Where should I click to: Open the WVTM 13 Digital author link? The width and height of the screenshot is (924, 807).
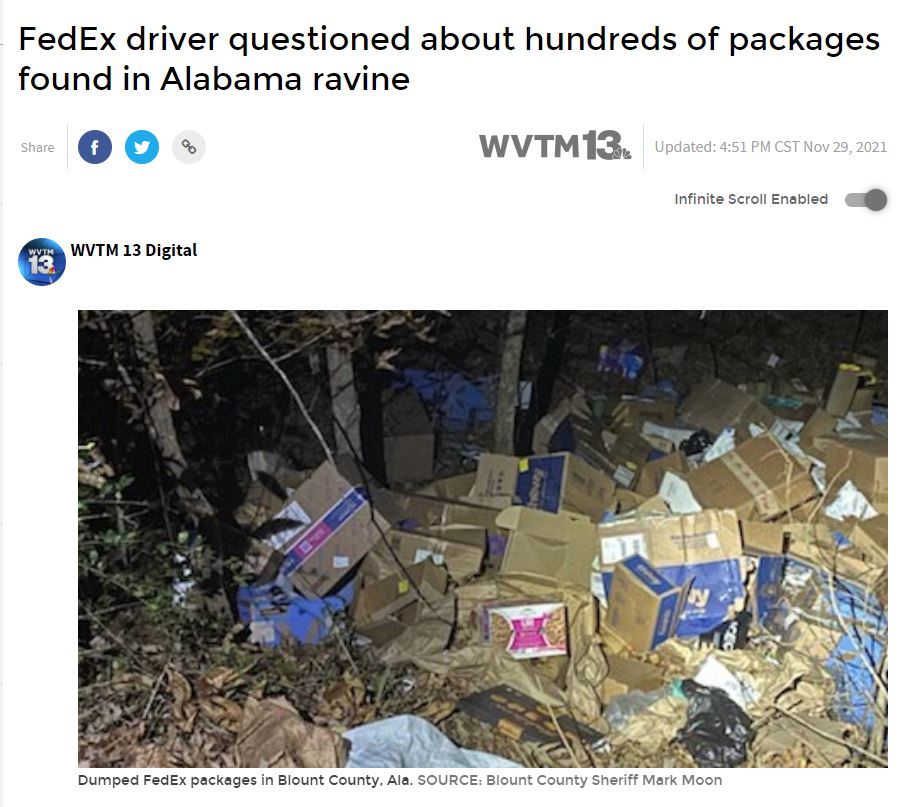click(x=134, y=250)
